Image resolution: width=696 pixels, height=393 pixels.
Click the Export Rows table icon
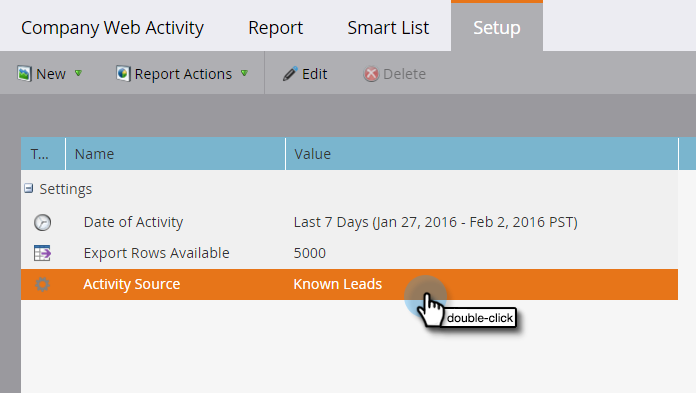[43, 253]
